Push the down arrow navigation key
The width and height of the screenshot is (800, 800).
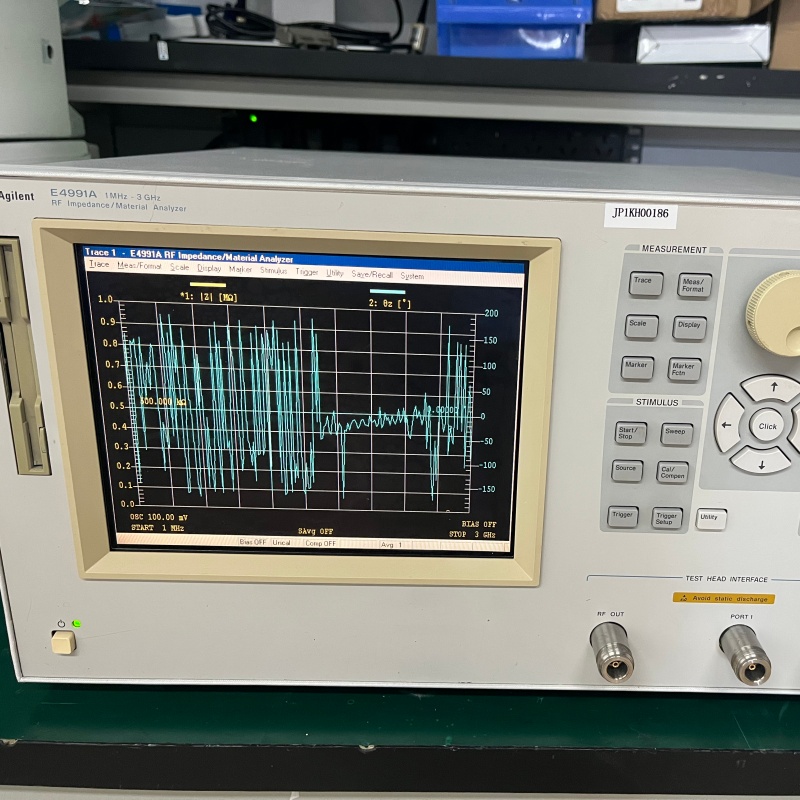click(x=760, y=461)
